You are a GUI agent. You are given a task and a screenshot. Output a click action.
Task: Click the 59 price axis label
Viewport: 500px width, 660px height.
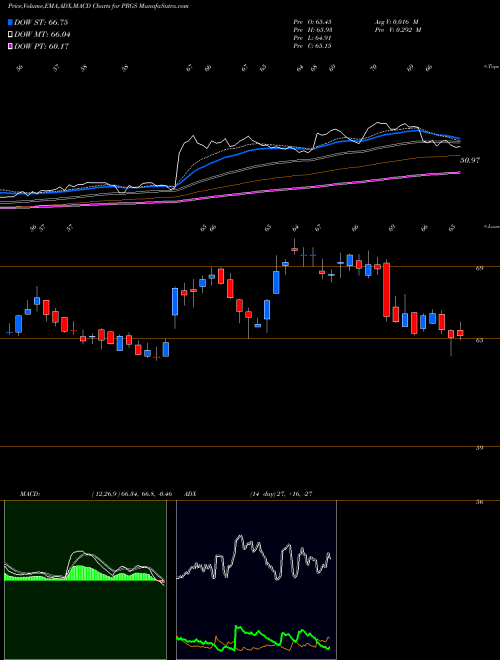tap(479, 448)
